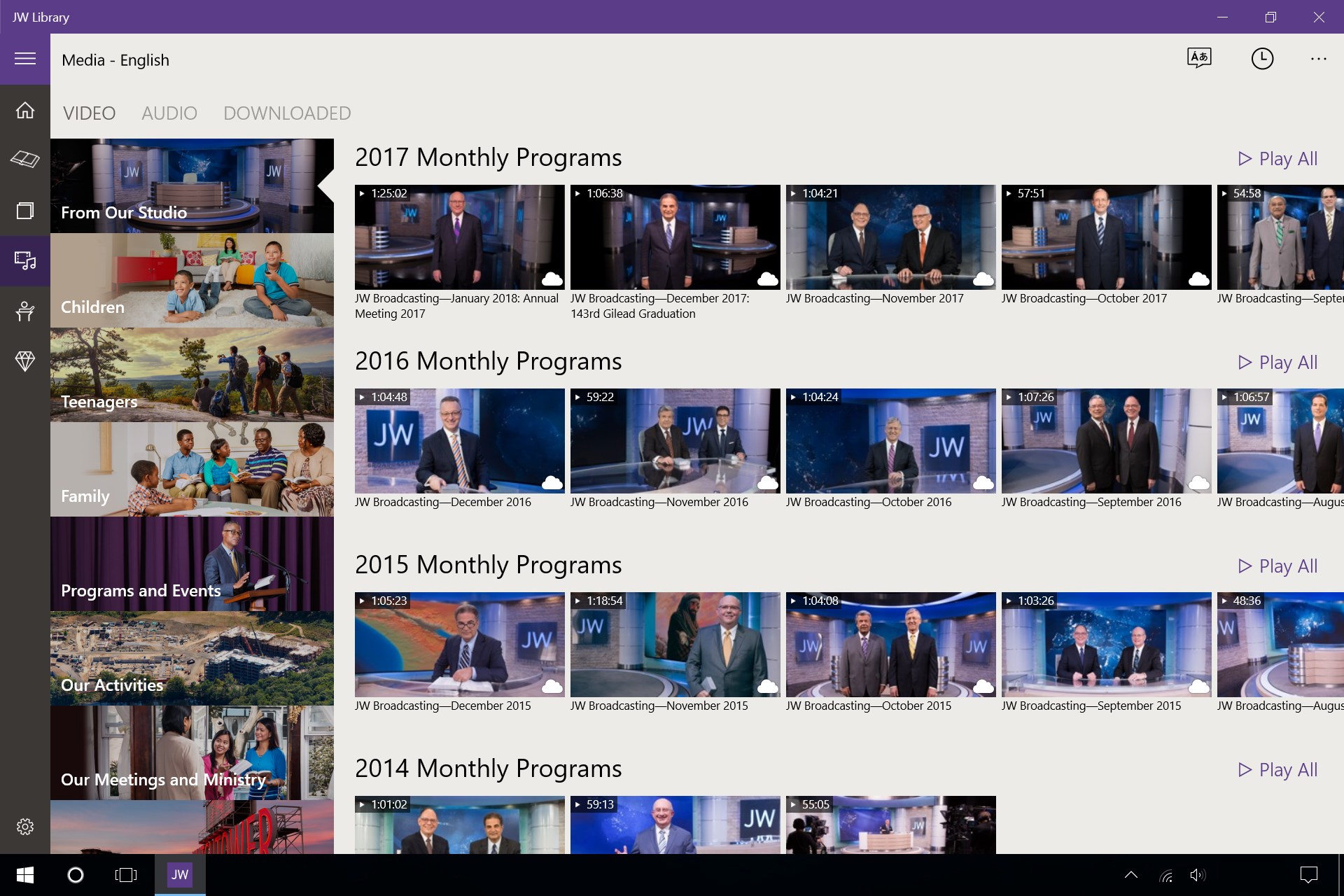Open the Publications sidebar icon

click(25, 210)
